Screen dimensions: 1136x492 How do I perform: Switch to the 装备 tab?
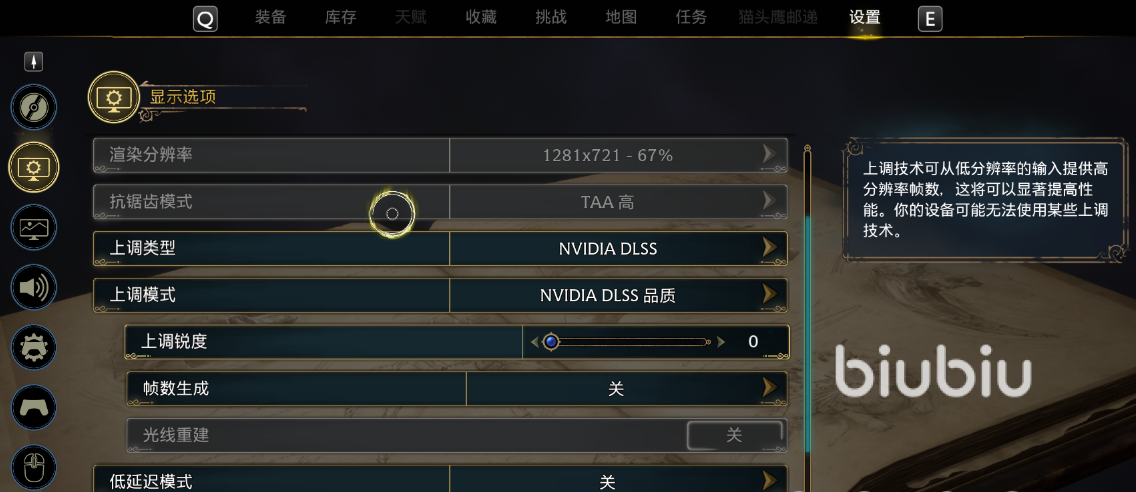tap(271, 17)
